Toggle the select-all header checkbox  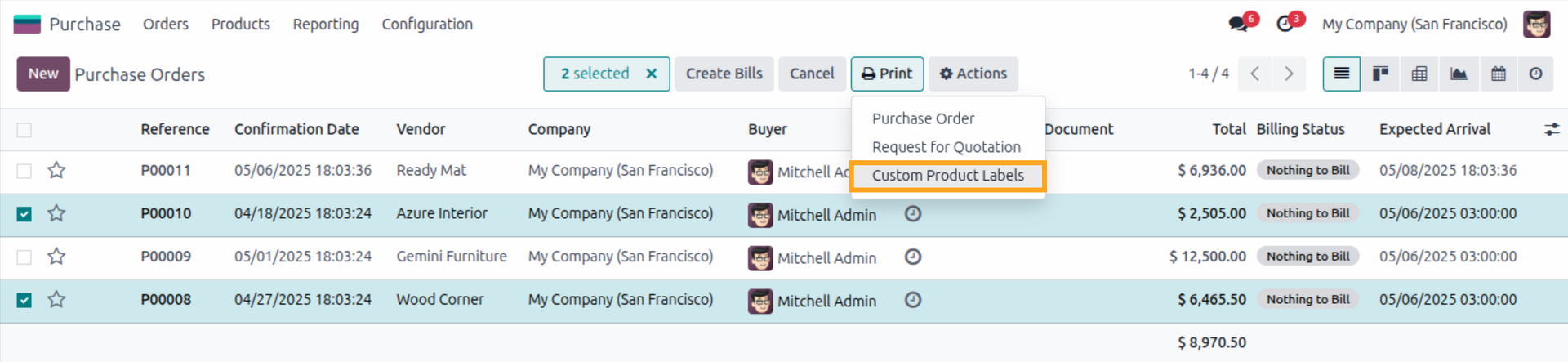click(24, 130)
